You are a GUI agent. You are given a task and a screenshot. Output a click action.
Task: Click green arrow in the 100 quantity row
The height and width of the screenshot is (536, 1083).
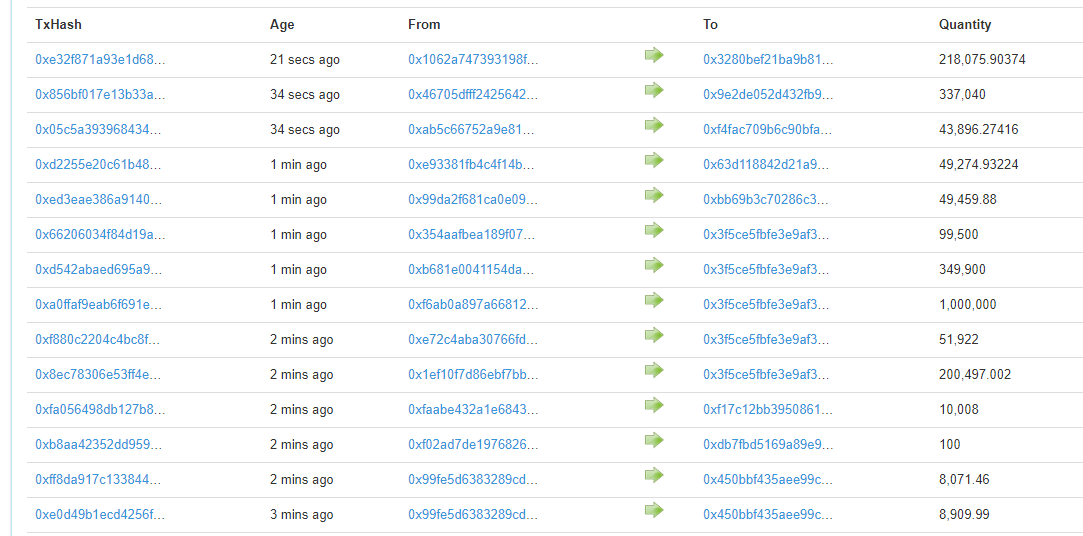tap(654, 440)
